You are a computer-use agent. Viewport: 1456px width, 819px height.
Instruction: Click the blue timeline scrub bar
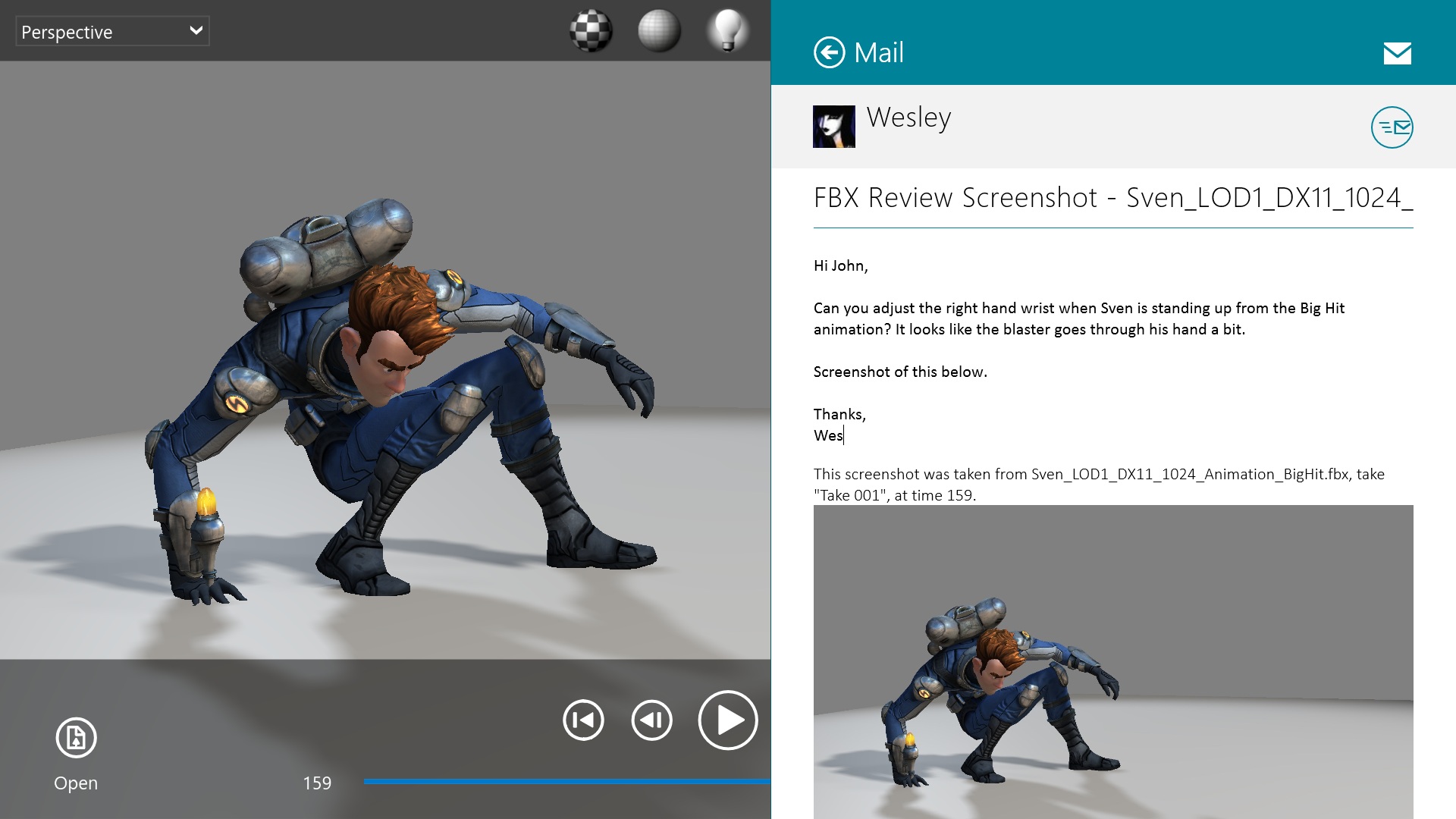point(566,781)
